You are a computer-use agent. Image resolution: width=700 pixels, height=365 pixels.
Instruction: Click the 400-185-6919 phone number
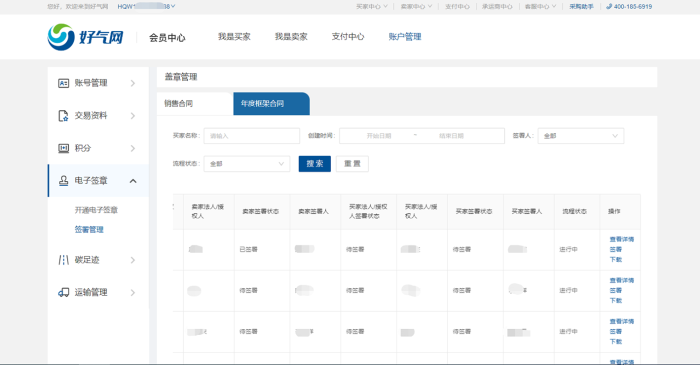633,7
